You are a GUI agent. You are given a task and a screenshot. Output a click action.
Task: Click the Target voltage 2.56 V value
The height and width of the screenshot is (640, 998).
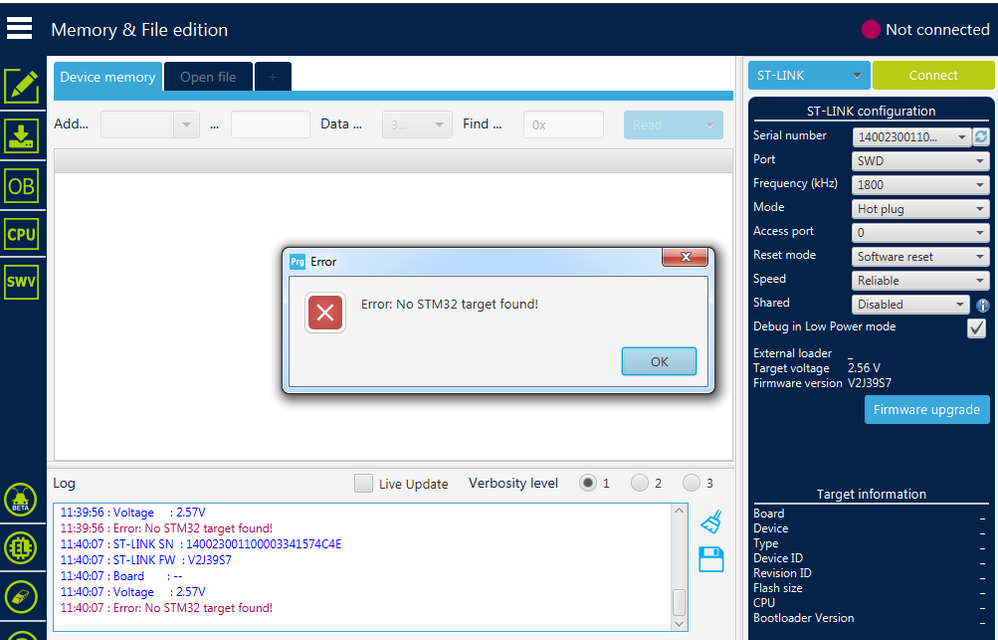[x=864, y=368]
